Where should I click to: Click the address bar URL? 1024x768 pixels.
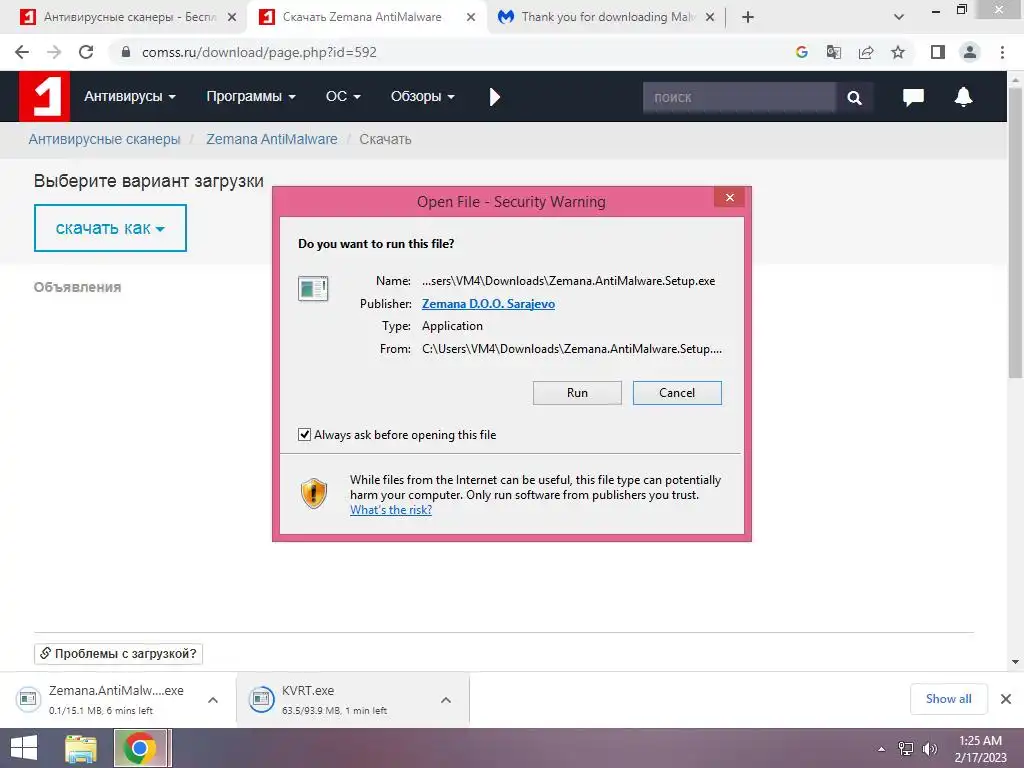(259, 52)
